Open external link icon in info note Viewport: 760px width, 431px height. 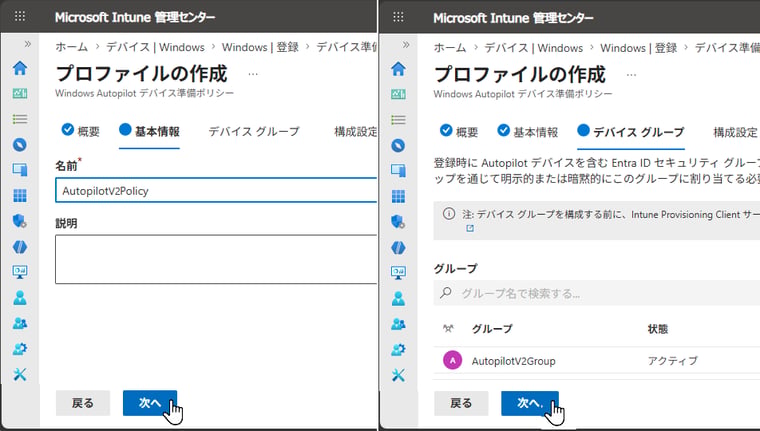(x=470, y=228)
